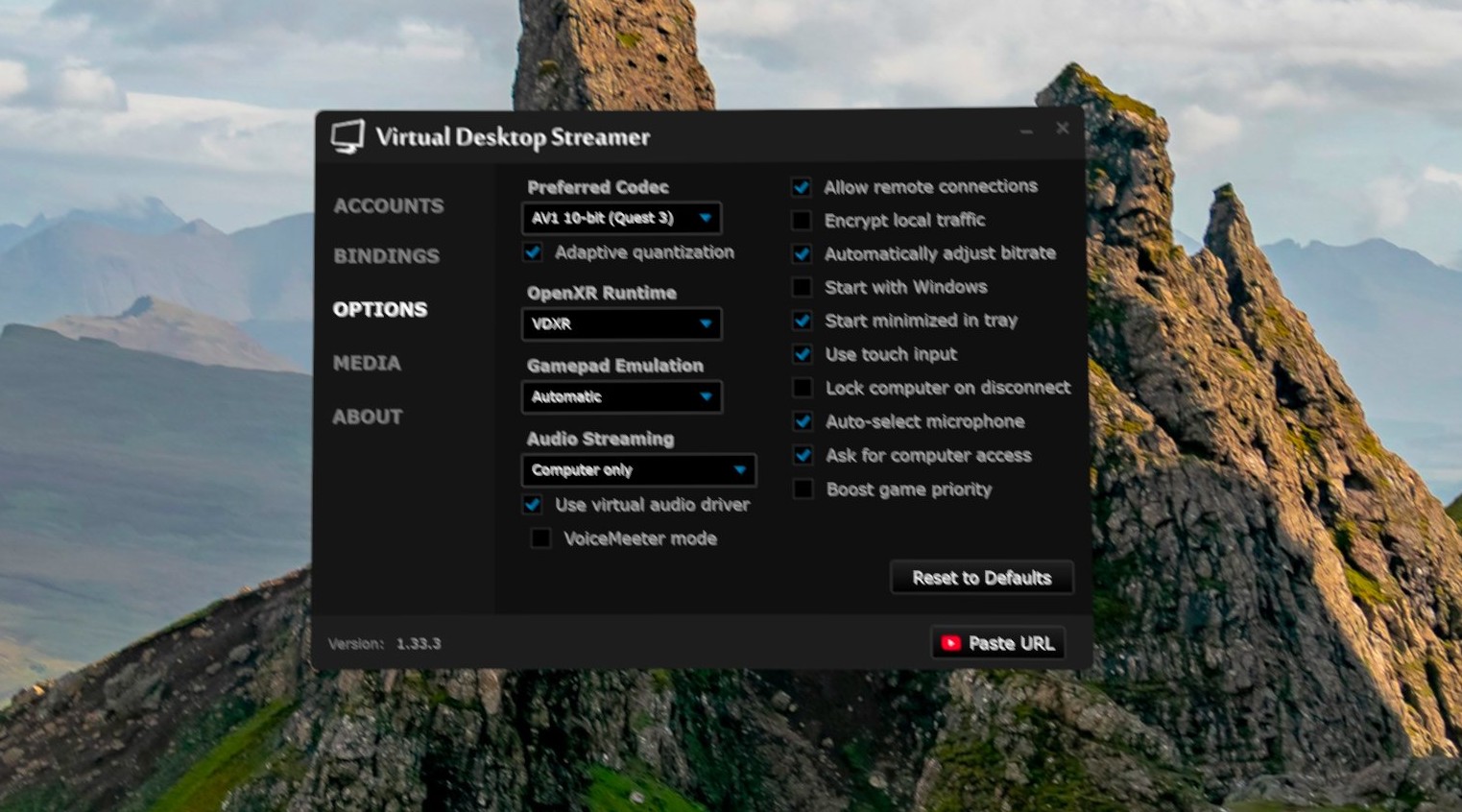
Task: Toggle Auto-select microphone checkbox
Action: 803,421
